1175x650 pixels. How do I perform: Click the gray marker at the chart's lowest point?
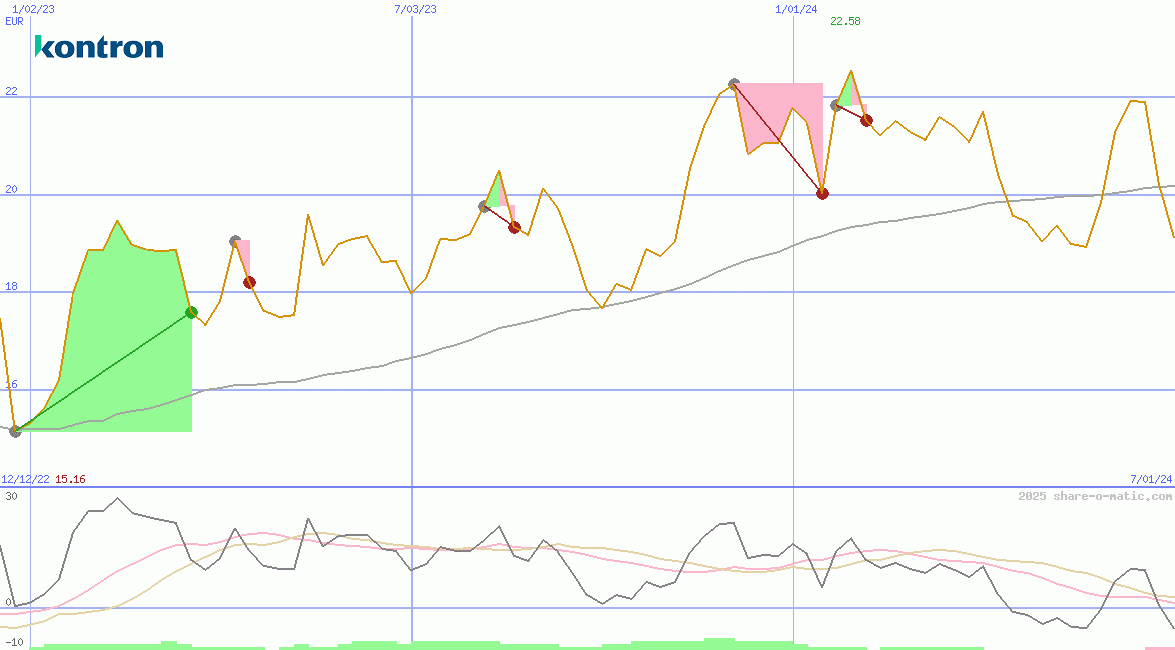tap(15, 431)
